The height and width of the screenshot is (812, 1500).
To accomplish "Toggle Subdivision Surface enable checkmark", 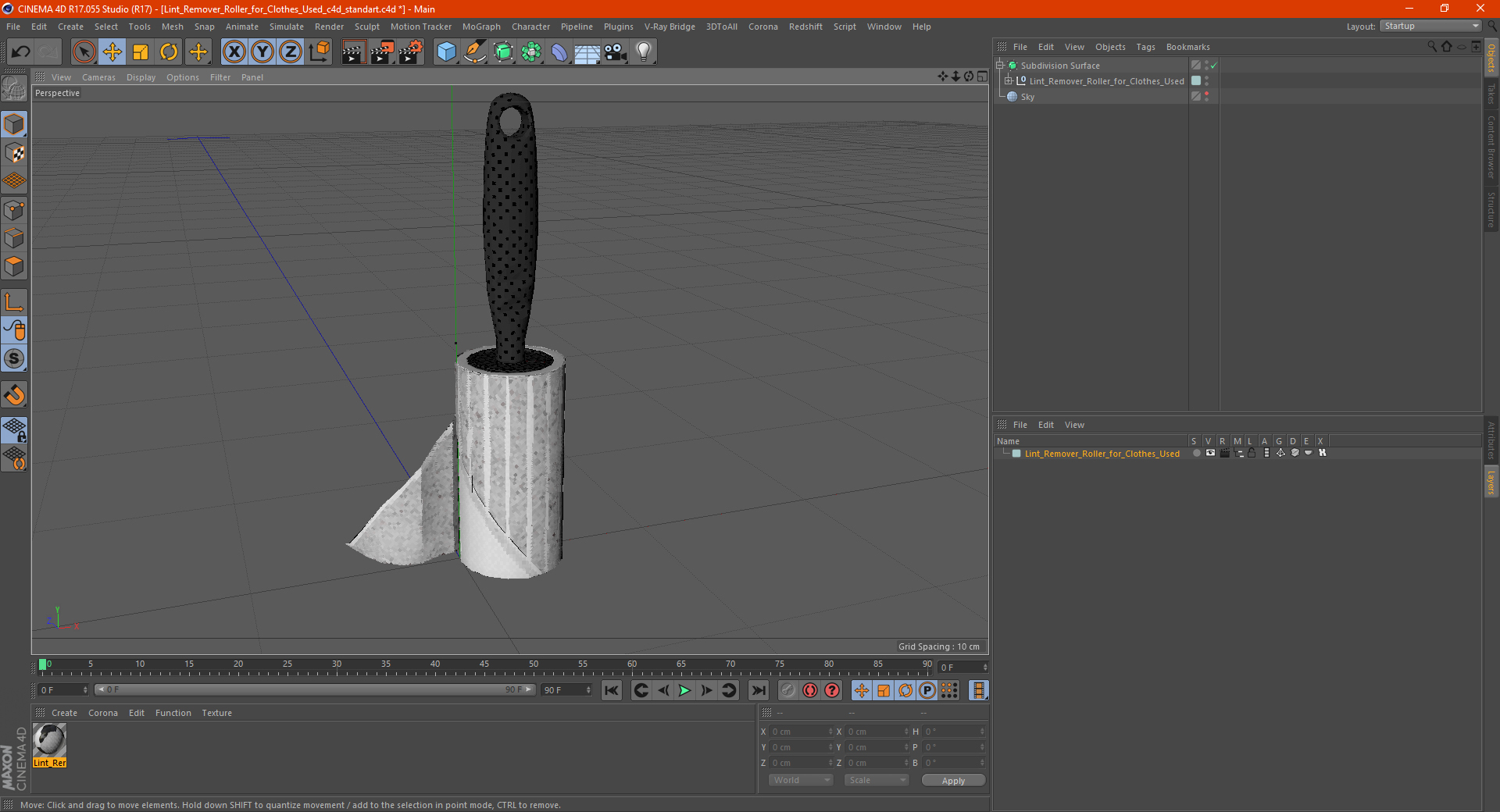I will coord(1213,66).
